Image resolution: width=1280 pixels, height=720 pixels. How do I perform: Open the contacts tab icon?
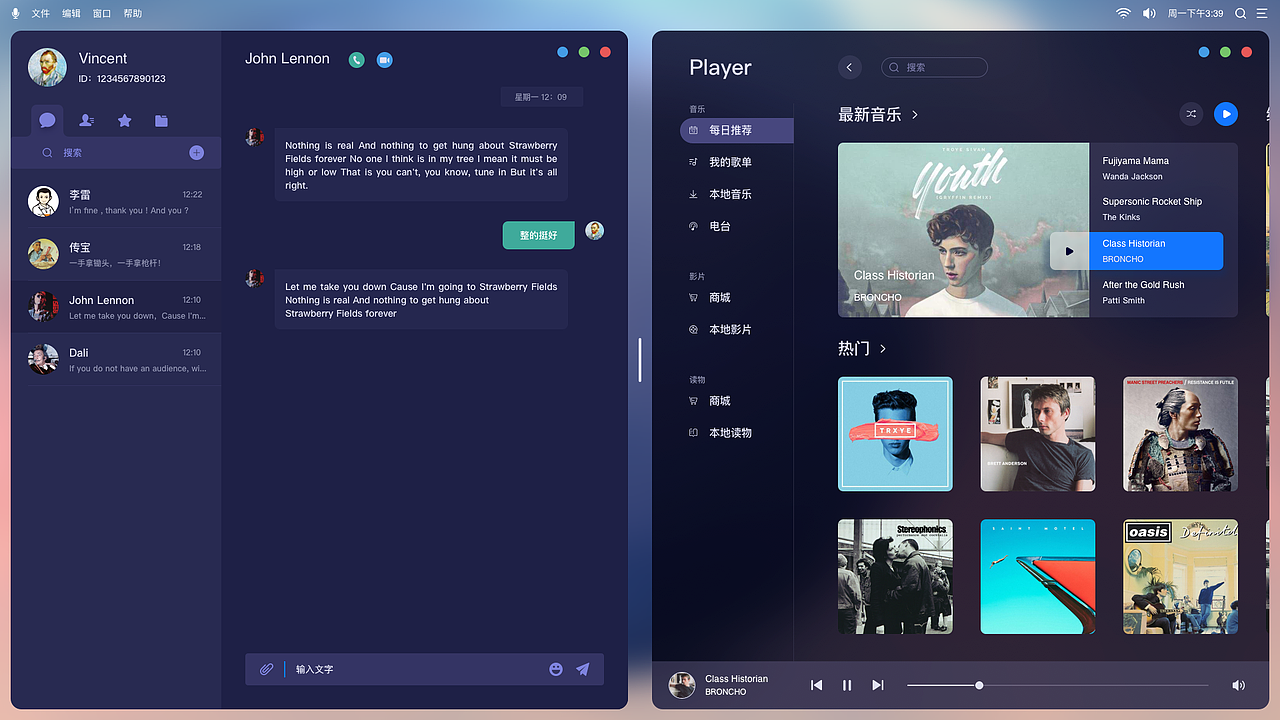click(87, 120)
